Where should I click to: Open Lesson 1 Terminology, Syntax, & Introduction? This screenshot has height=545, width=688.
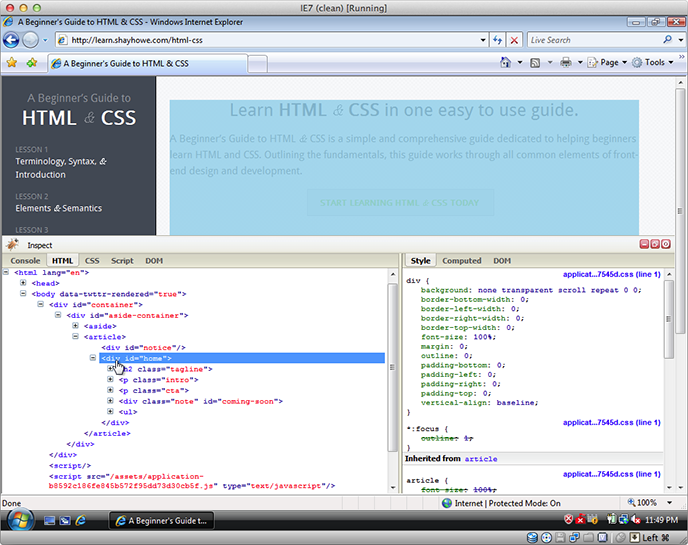pos(61,168)
